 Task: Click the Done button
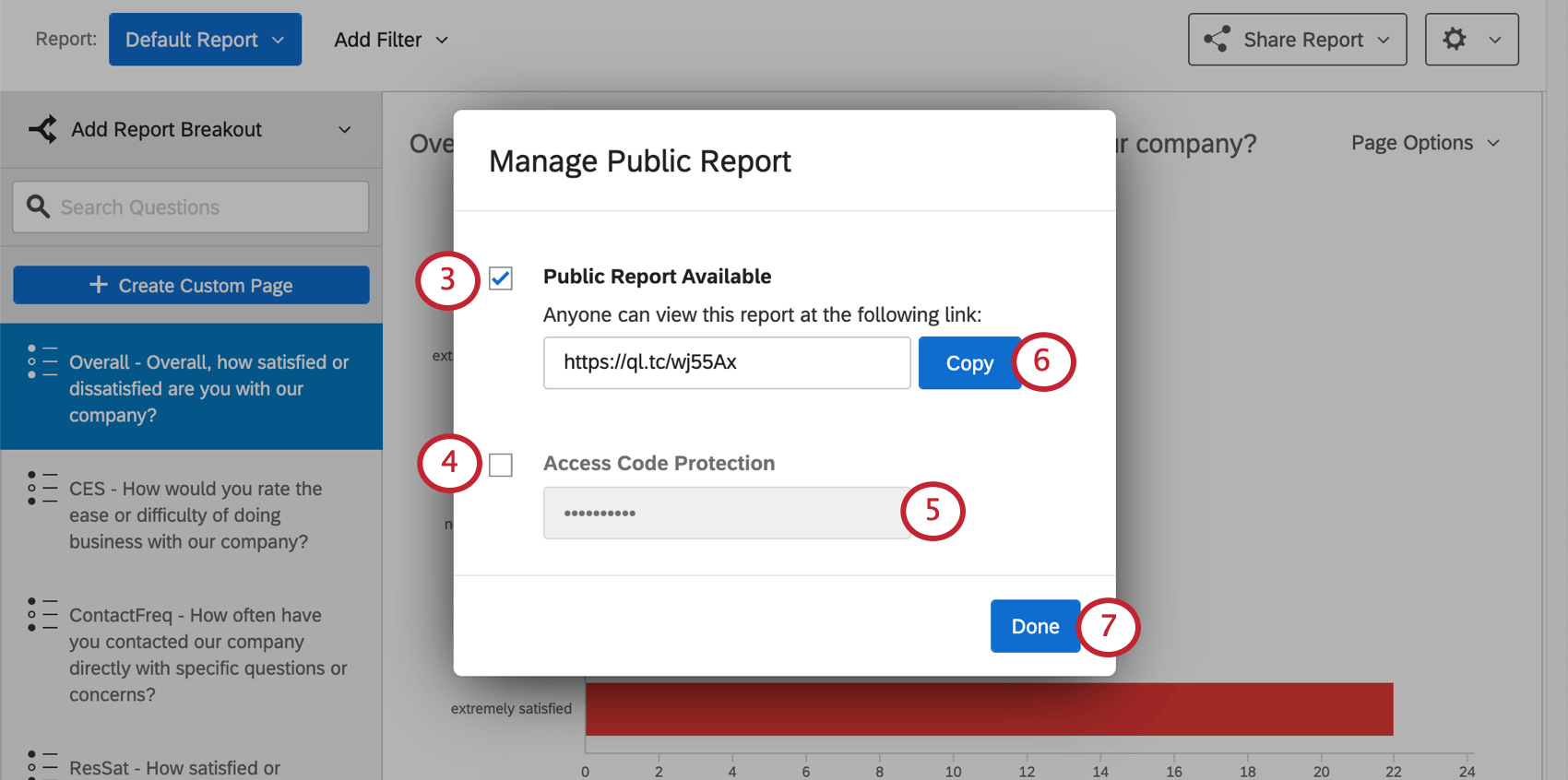click(1035, 626)
